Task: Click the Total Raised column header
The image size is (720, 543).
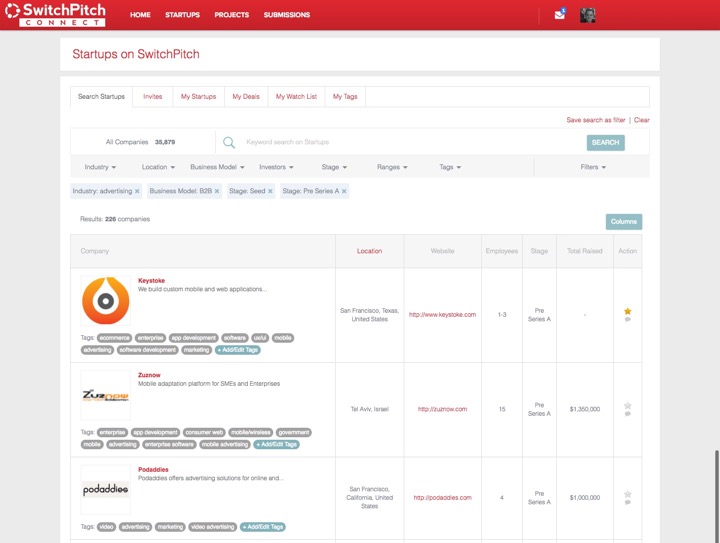Action: [x=585, y=251]
